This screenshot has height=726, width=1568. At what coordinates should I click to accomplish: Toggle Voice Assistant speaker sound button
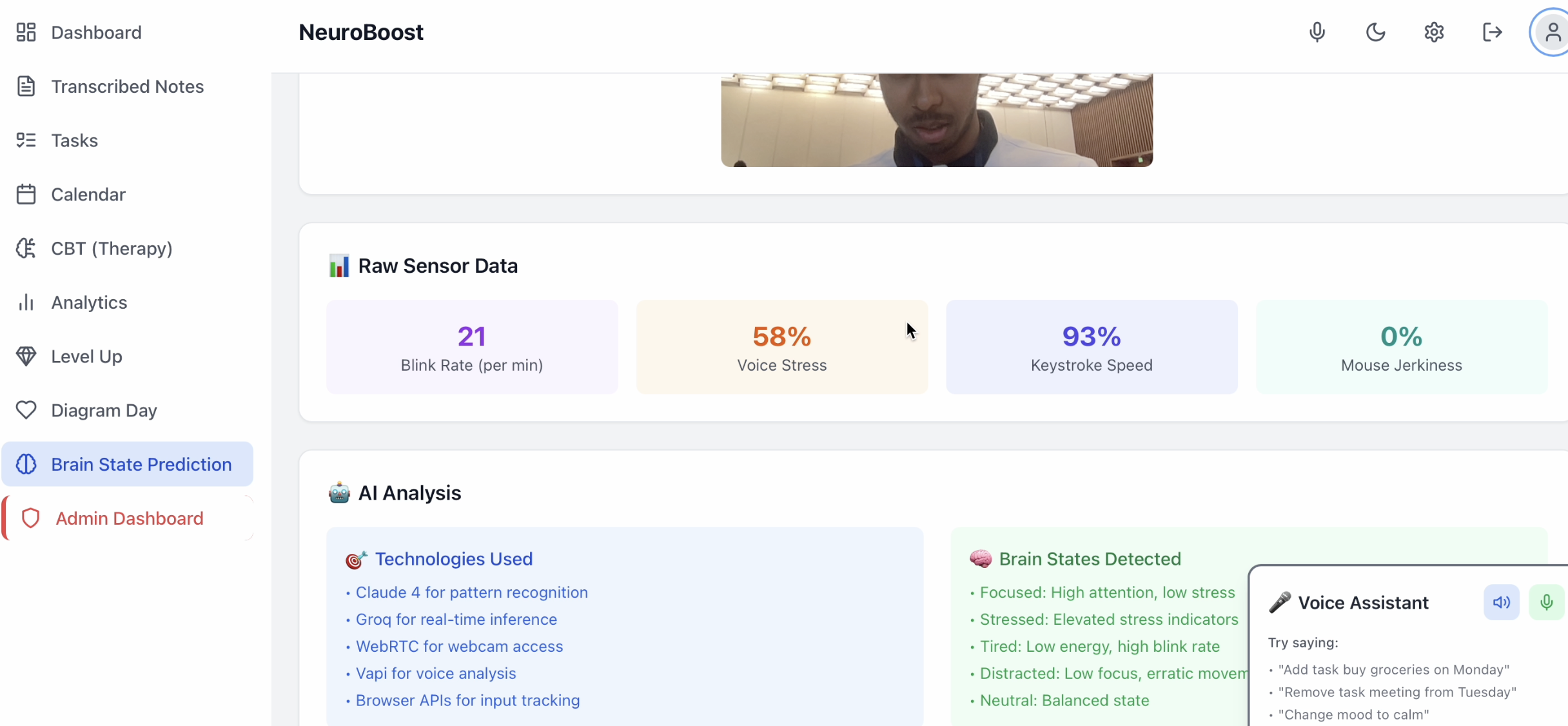[x=1502, y=602]
